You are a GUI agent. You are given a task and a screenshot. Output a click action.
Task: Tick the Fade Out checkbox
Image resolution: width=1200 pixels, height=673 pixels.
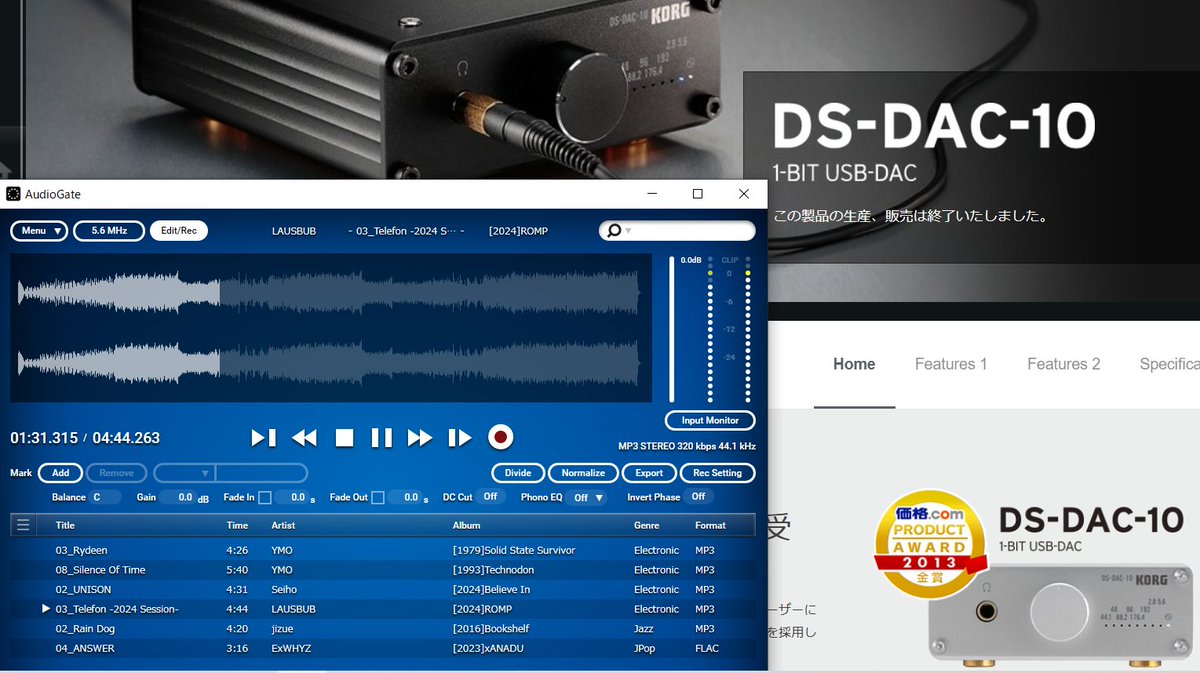pos(378,497)
